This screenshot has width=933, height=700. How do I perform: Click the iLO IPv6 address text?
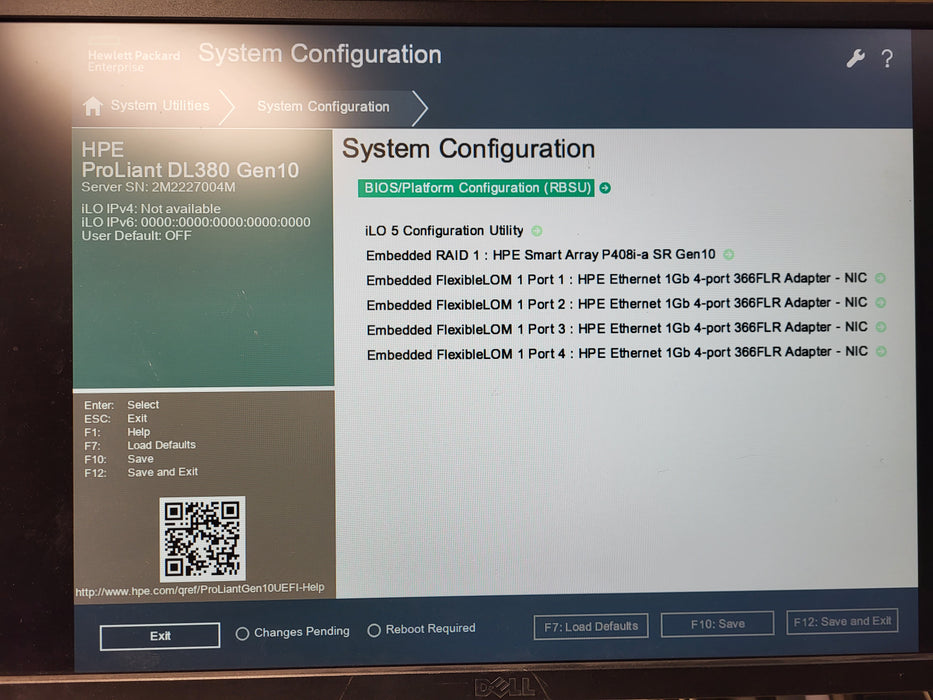(196, 222)
